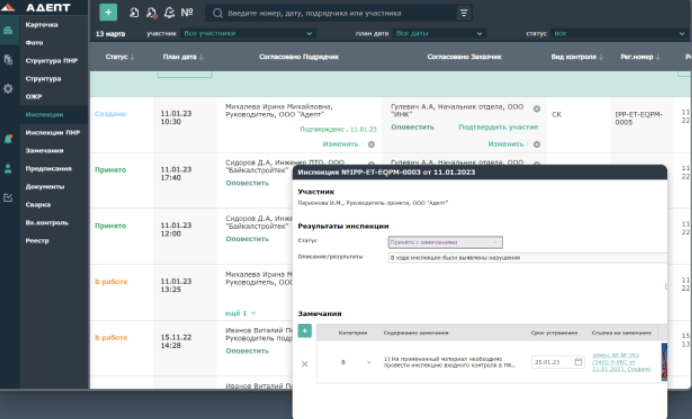Open the Статус dropdown in the inspection dialog
Viewport: 692px width, 419px height.
tap(445, 242)
